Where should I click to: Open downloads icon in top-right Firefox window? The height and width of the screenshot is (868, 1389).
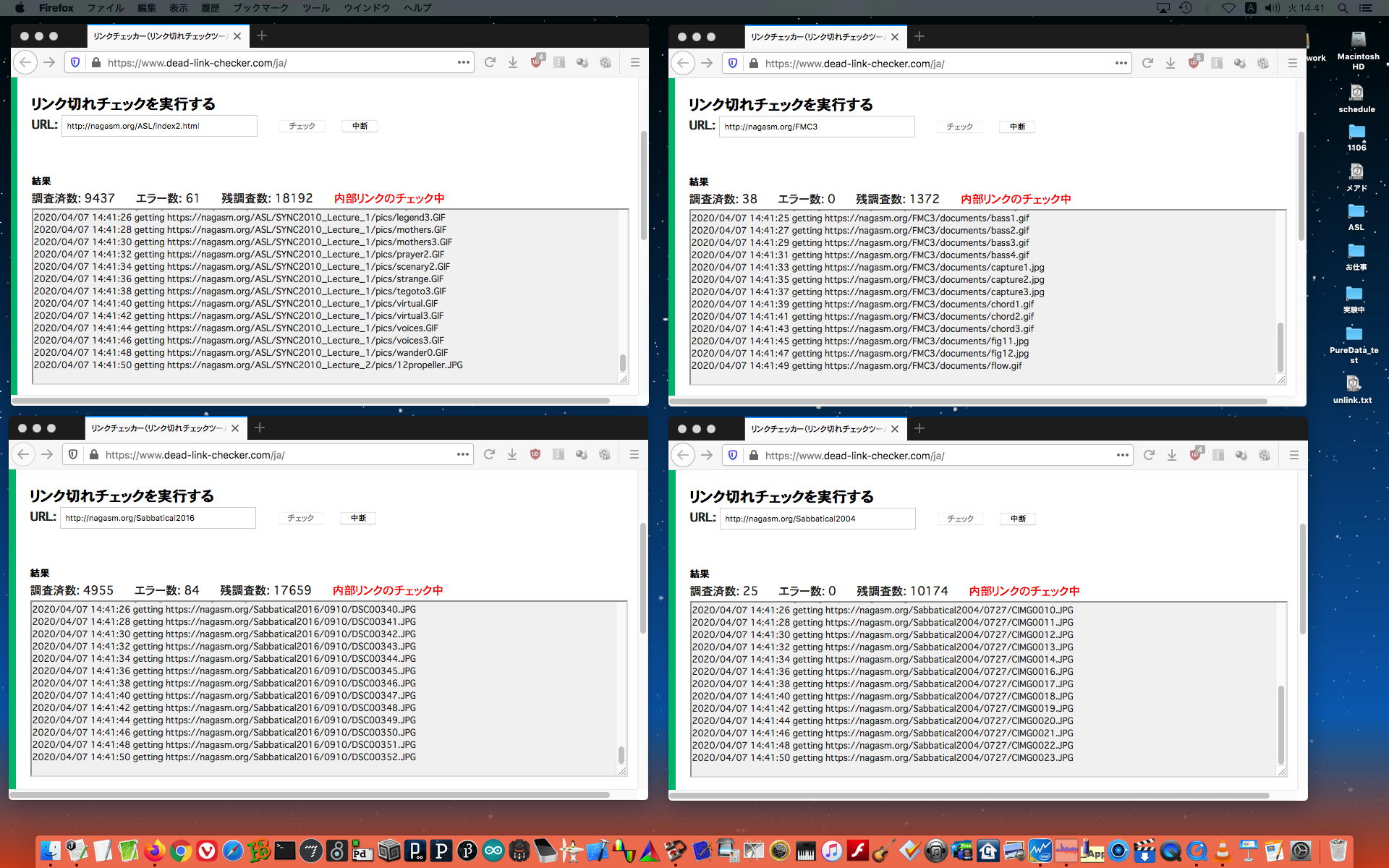(x=1170, y=64)
